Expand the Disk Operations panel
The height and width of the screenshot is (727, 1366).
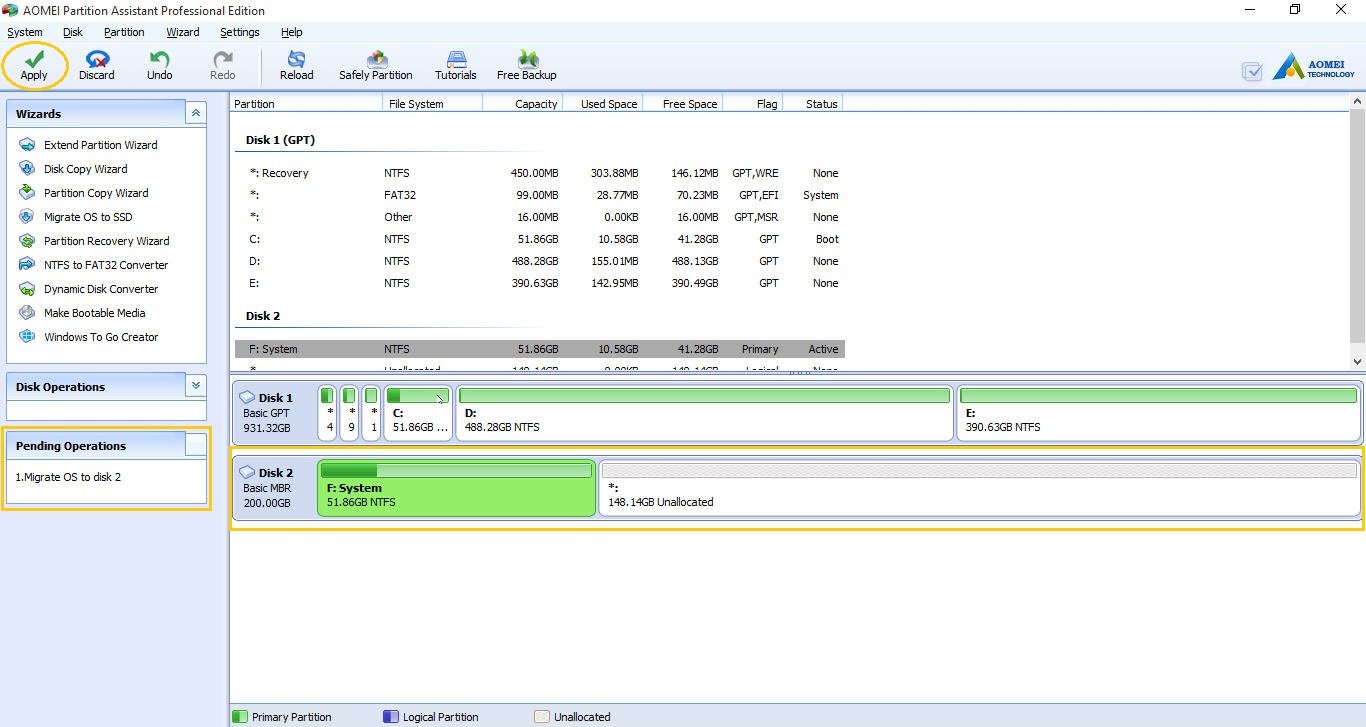click(x=196, y=386)
